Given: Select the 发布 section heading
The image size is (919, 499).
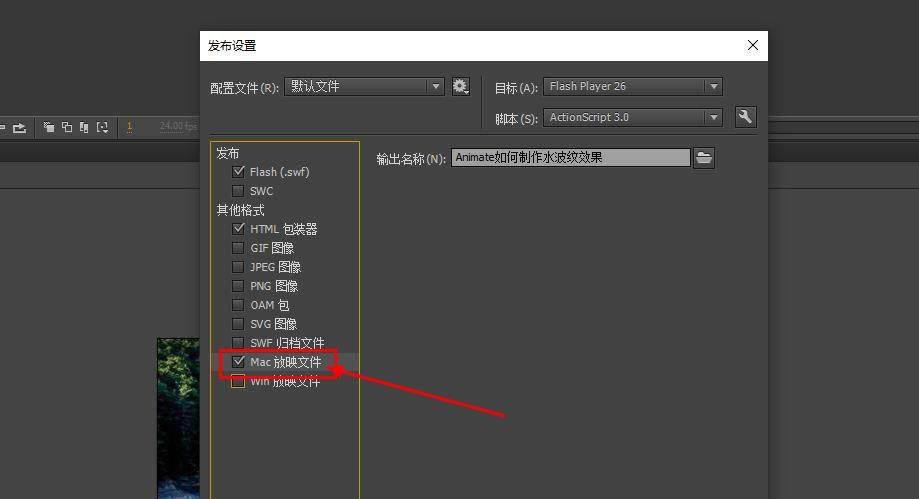Looking at the screenshot, I should (228, 153).
